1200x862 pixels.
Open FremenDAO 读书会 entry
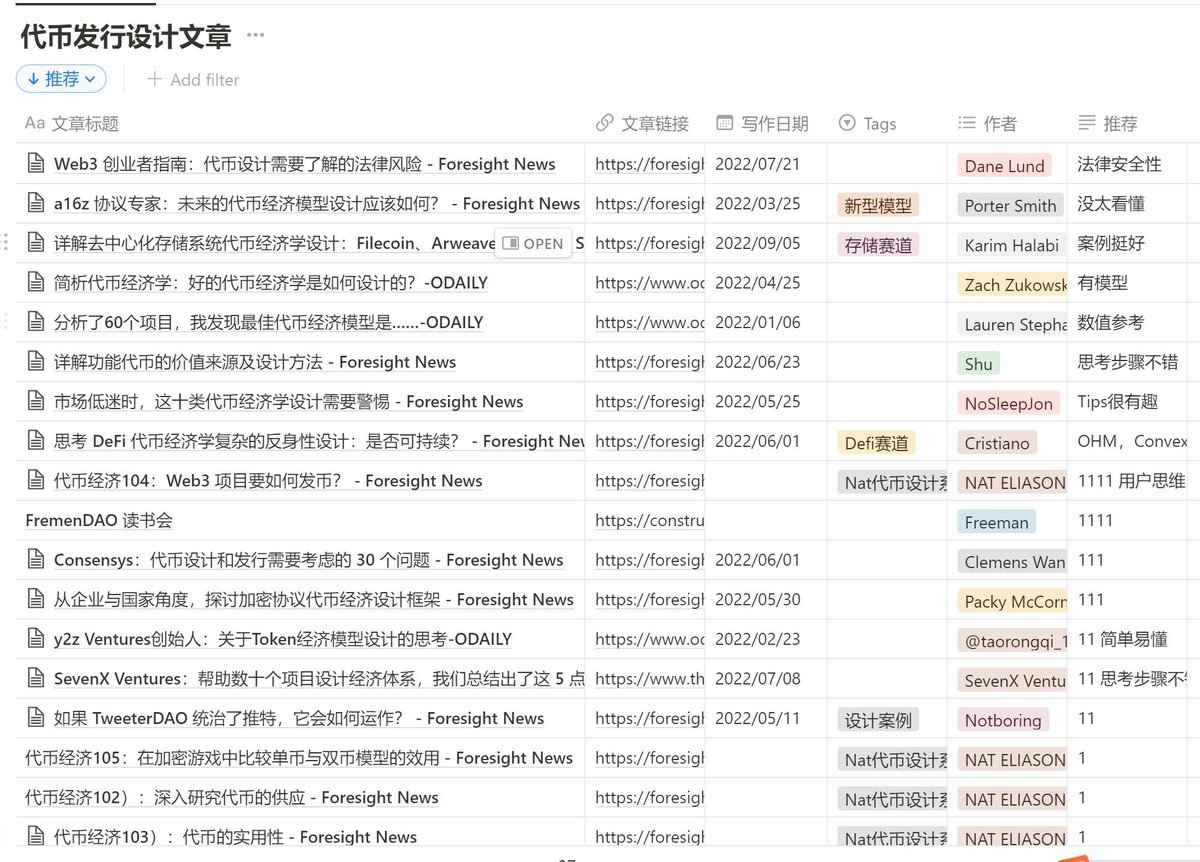pos(100,520)
